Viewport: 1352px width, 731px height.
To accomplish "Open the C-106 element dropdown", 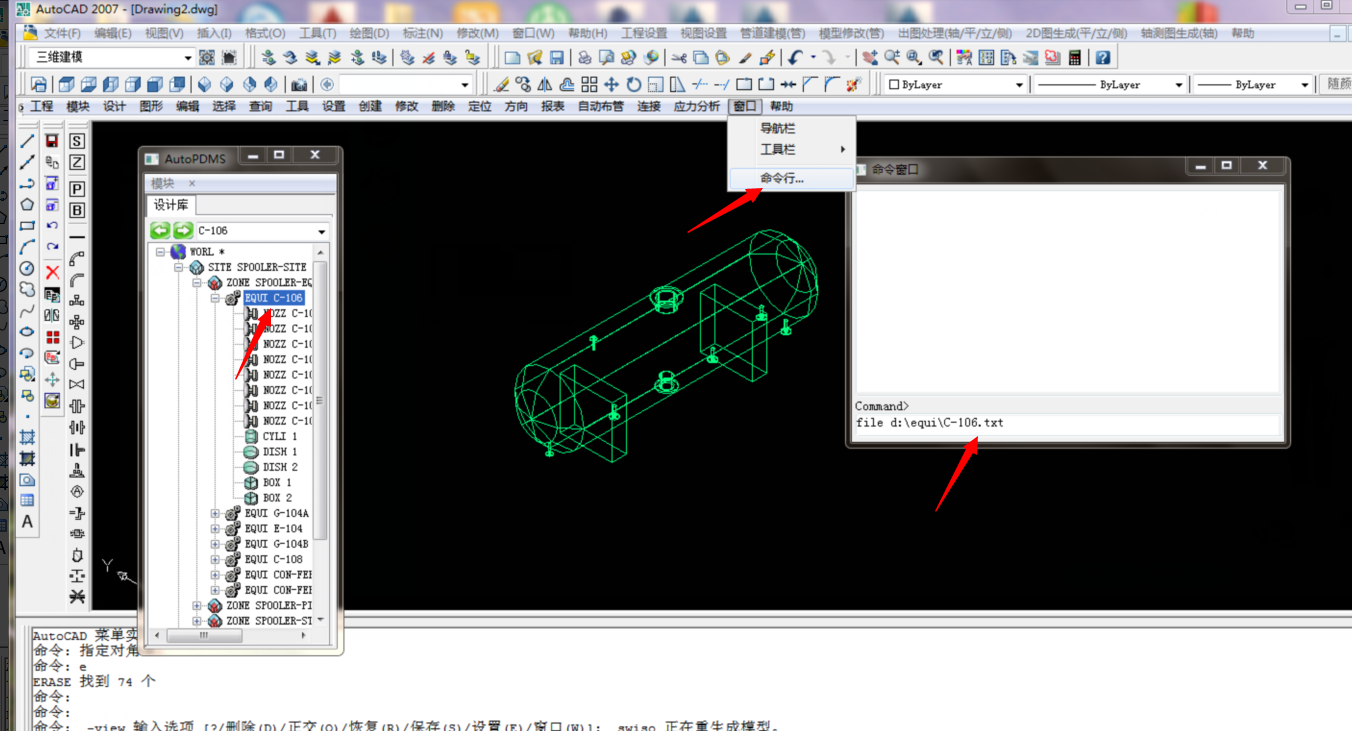I will [x=321, y=231].
